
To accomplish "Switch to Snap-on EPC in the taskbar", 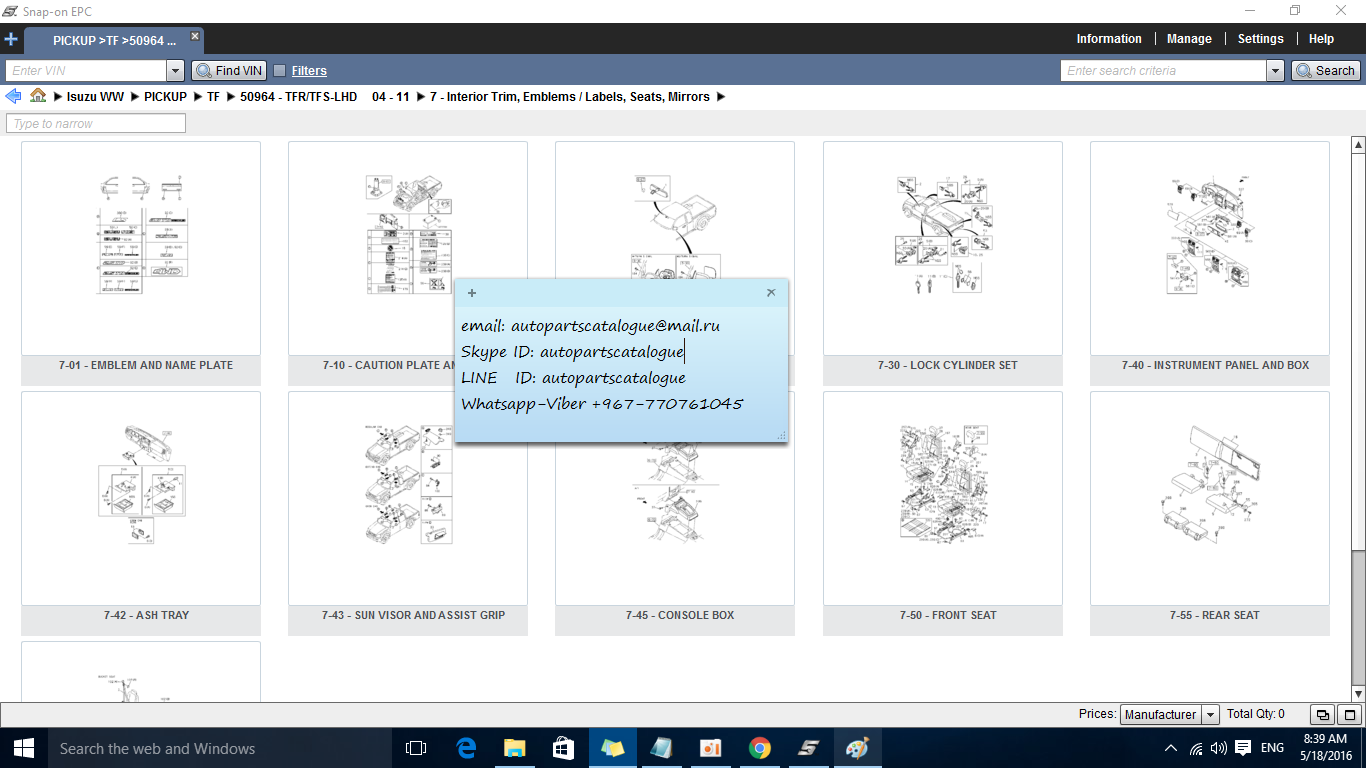I will tap(809, 748).
